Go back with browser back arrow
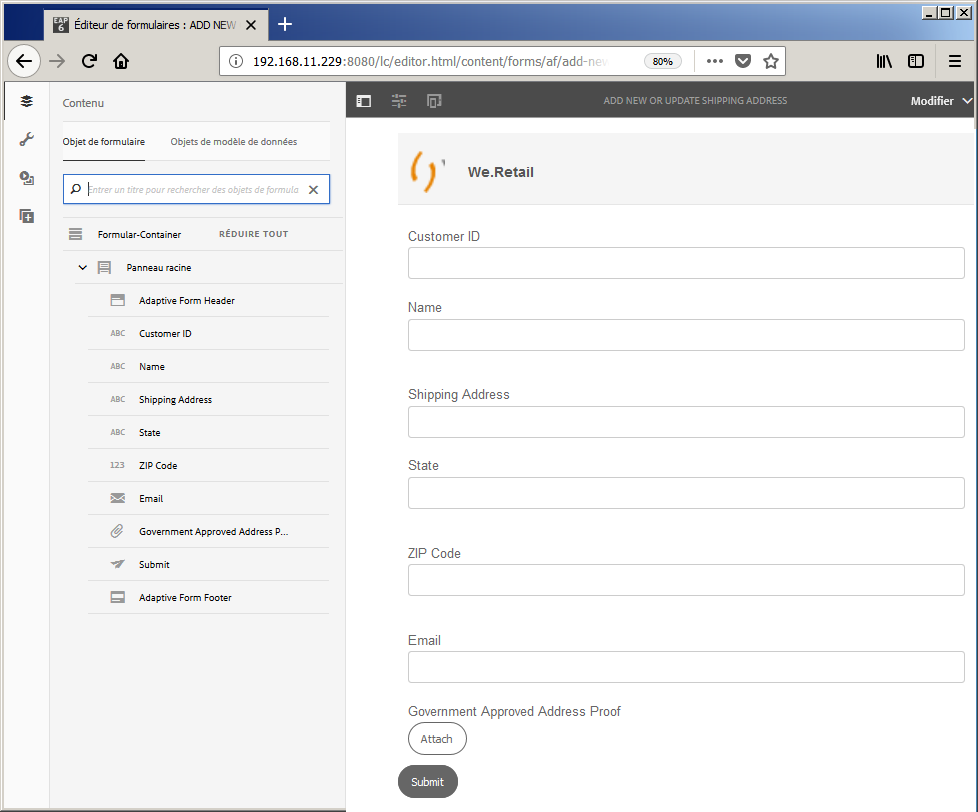Viewport: 978px width, 812px height. click(24, 61)
